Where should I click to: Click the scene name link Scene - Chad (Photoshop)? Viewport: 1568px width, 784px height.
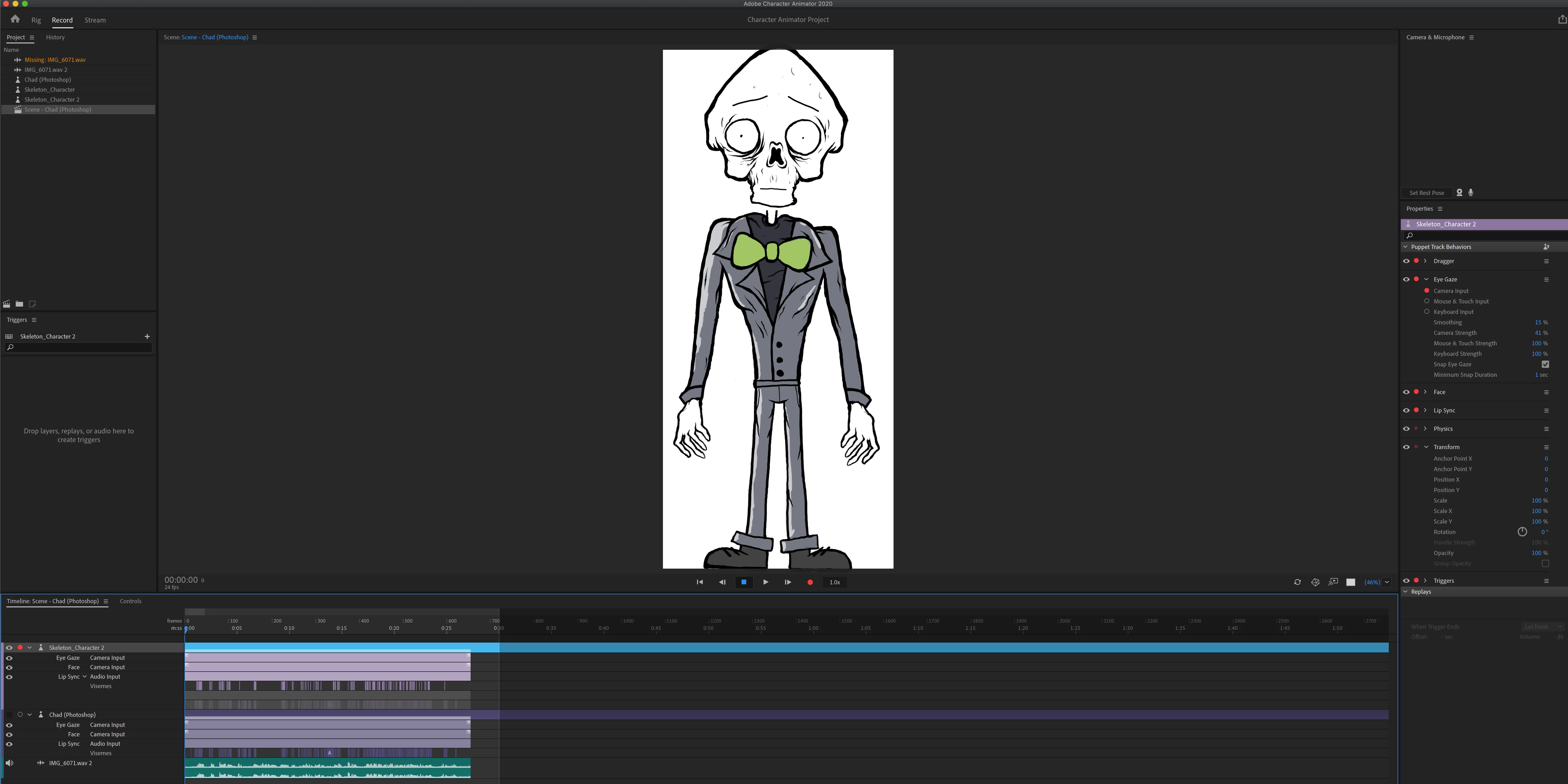pos(215,37)
